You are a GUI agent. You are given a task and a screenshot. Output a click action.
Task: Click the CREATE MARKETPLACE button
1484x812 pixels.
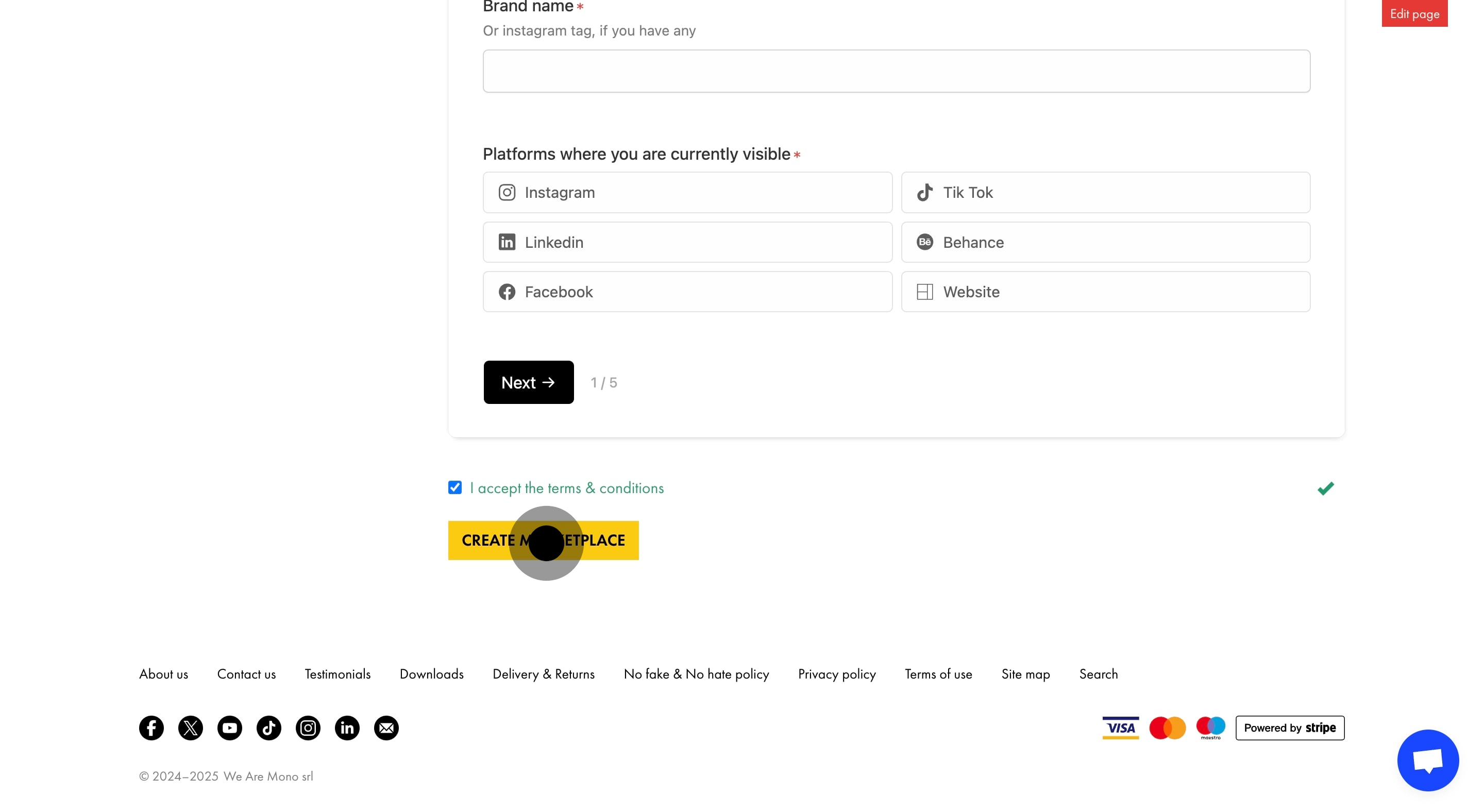click(543, 541)
